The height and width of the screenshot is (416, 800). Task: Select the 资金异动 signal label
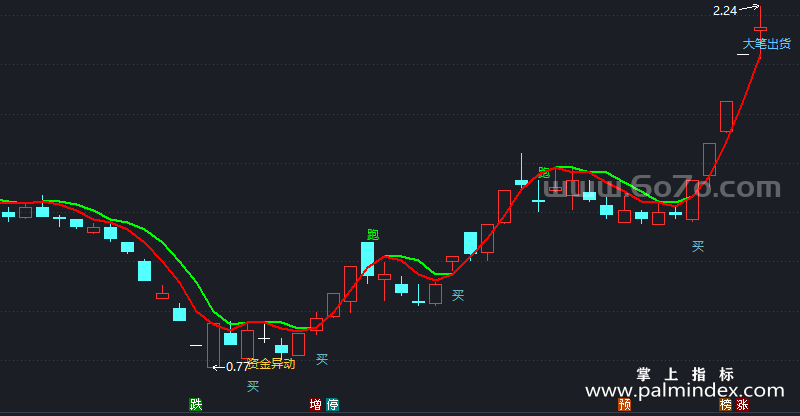[271, 364]
